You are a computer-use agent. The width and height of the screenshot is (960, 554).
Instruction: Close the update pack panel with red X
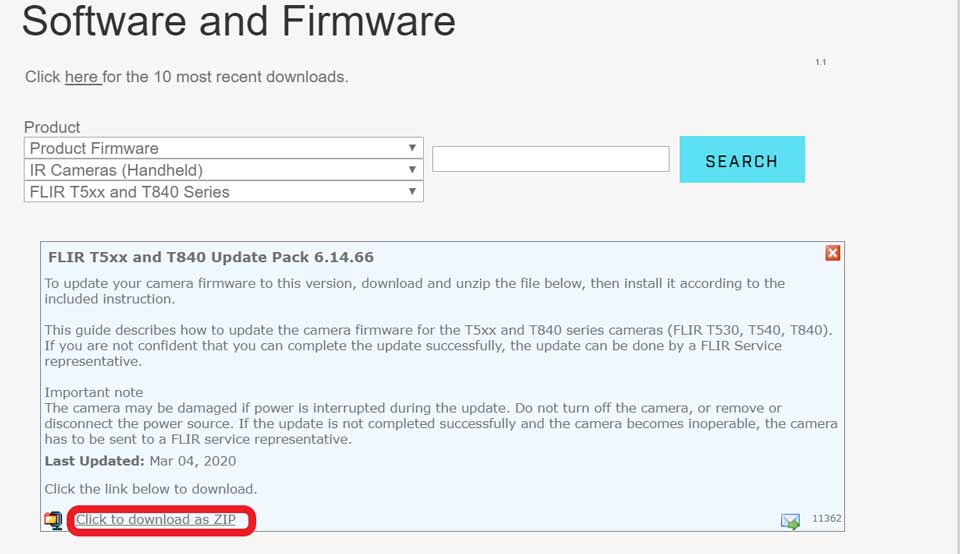coord(832,253)
